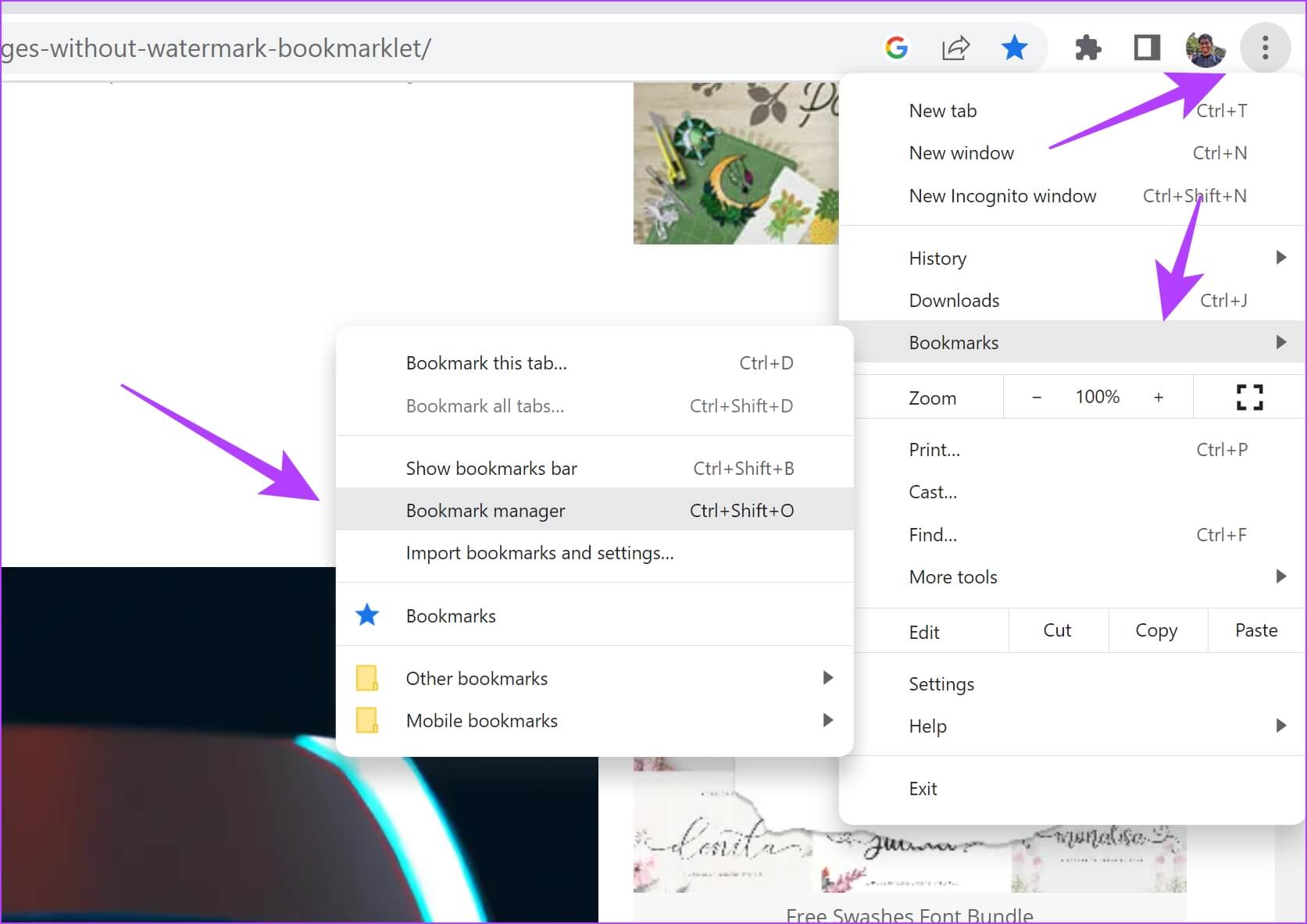Open Bookmark manager
The width and height of the screenshot is (1307, 924).
(x=595, y=510)
